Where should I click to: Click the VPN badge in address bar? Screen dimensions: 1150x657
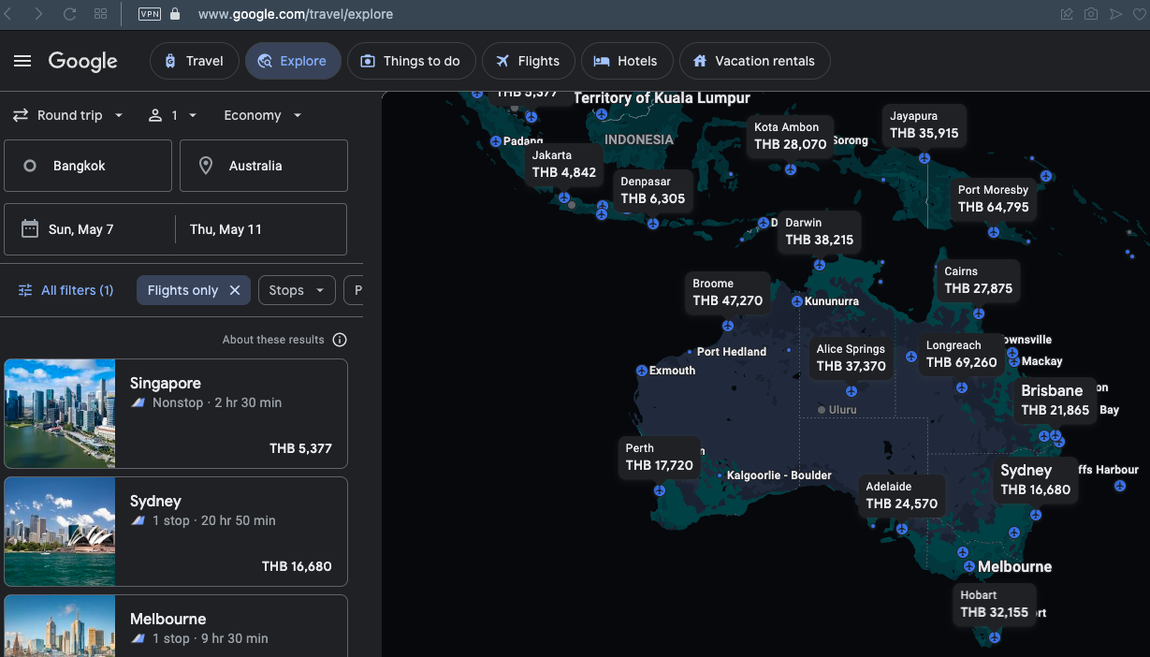point(149,14)
